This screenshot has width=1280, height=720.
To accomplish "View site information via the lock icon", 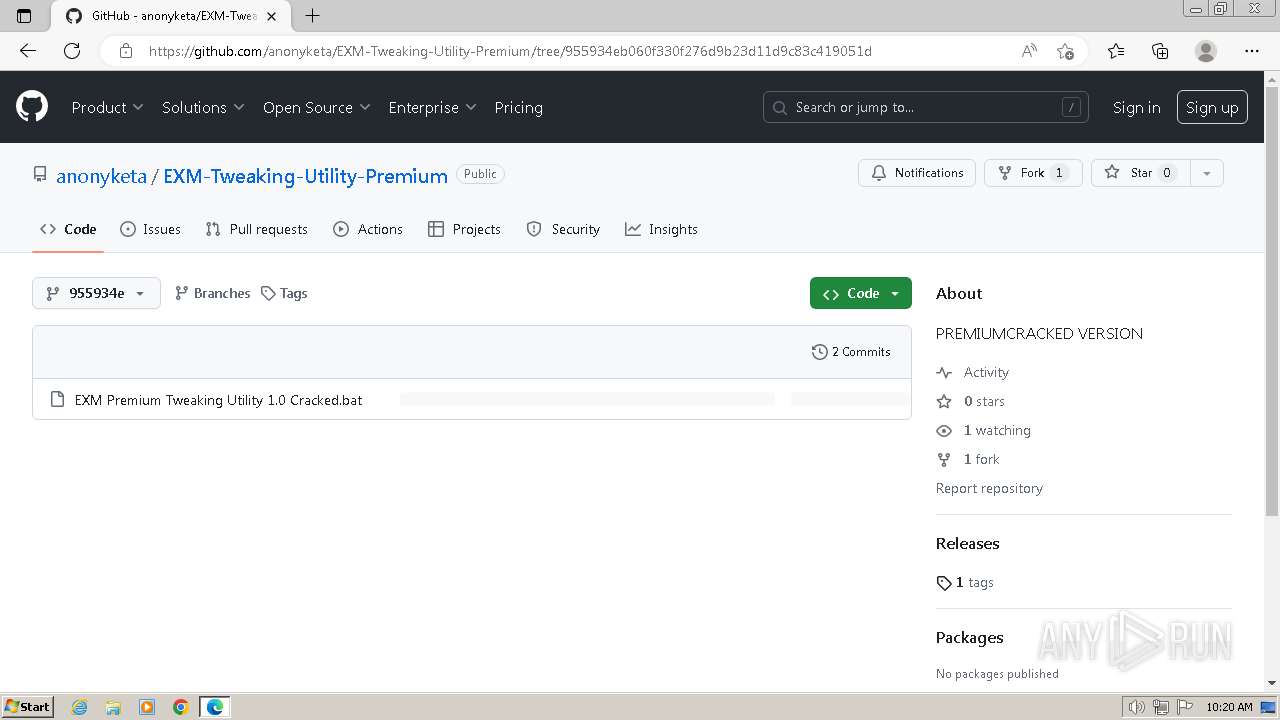I will 125,51.
